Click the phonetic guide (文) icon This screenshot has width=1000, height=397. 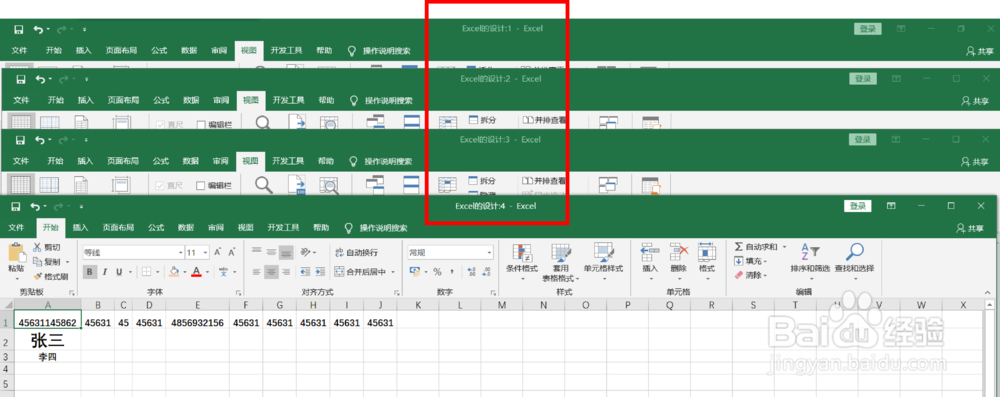[x=224, y=272]
